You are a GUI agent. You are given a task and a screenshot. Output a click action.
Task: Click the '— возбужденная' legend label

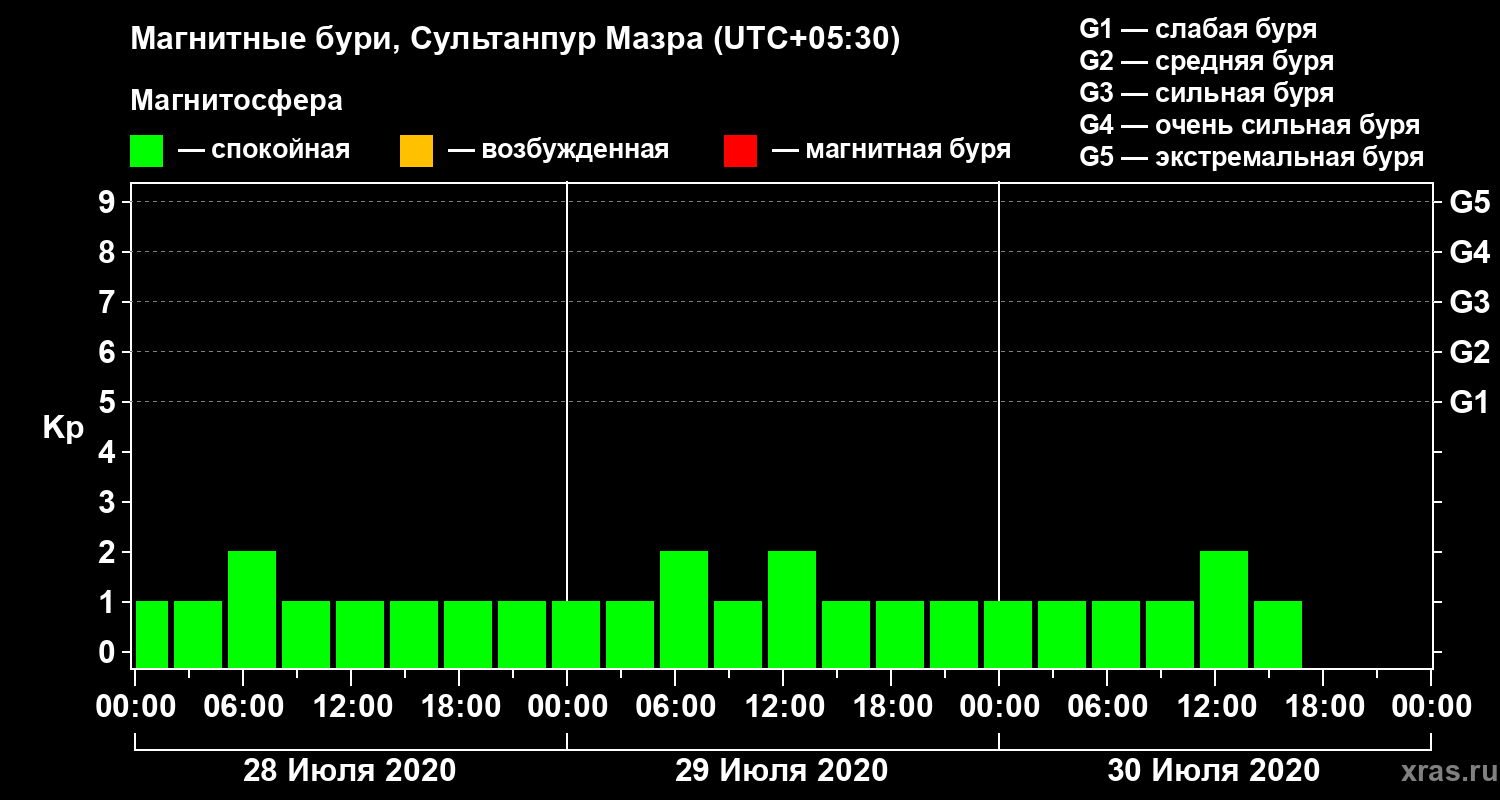click(558, 151)
